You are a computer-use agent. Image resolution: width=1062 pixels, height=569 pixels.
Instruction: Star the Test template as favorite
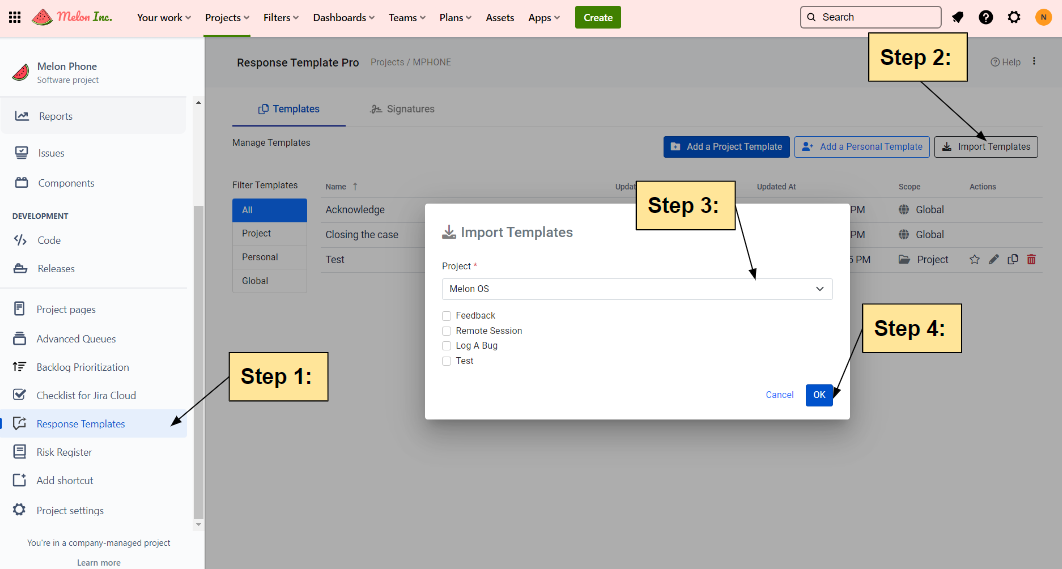coord(975,260)
